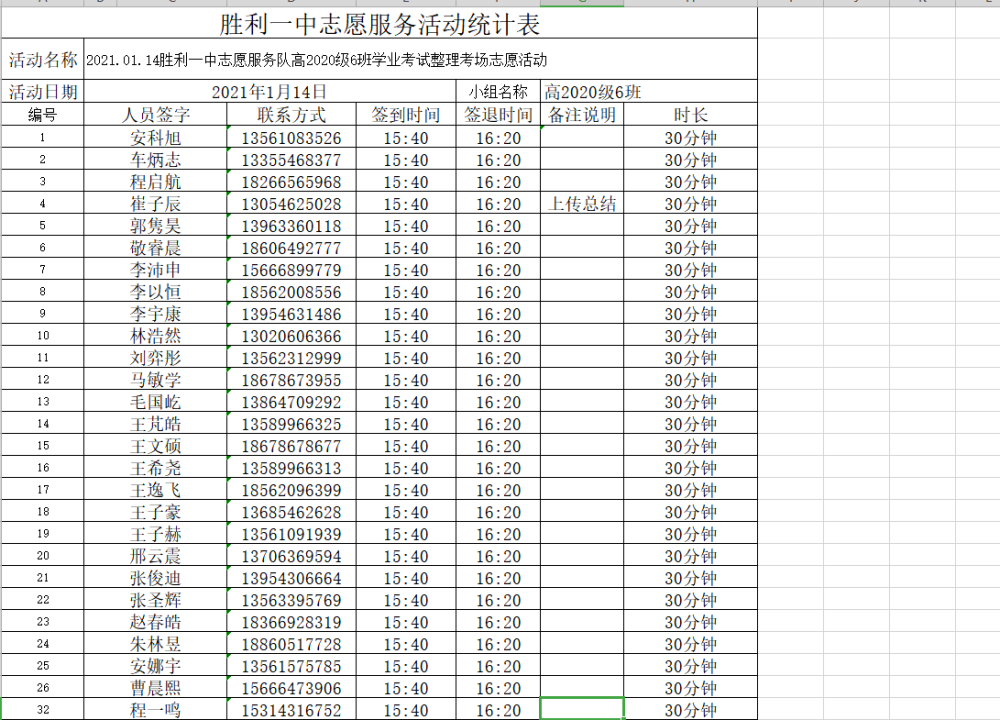Select phone number 13954631486
1000x720 pixels.
pos(291,313)
